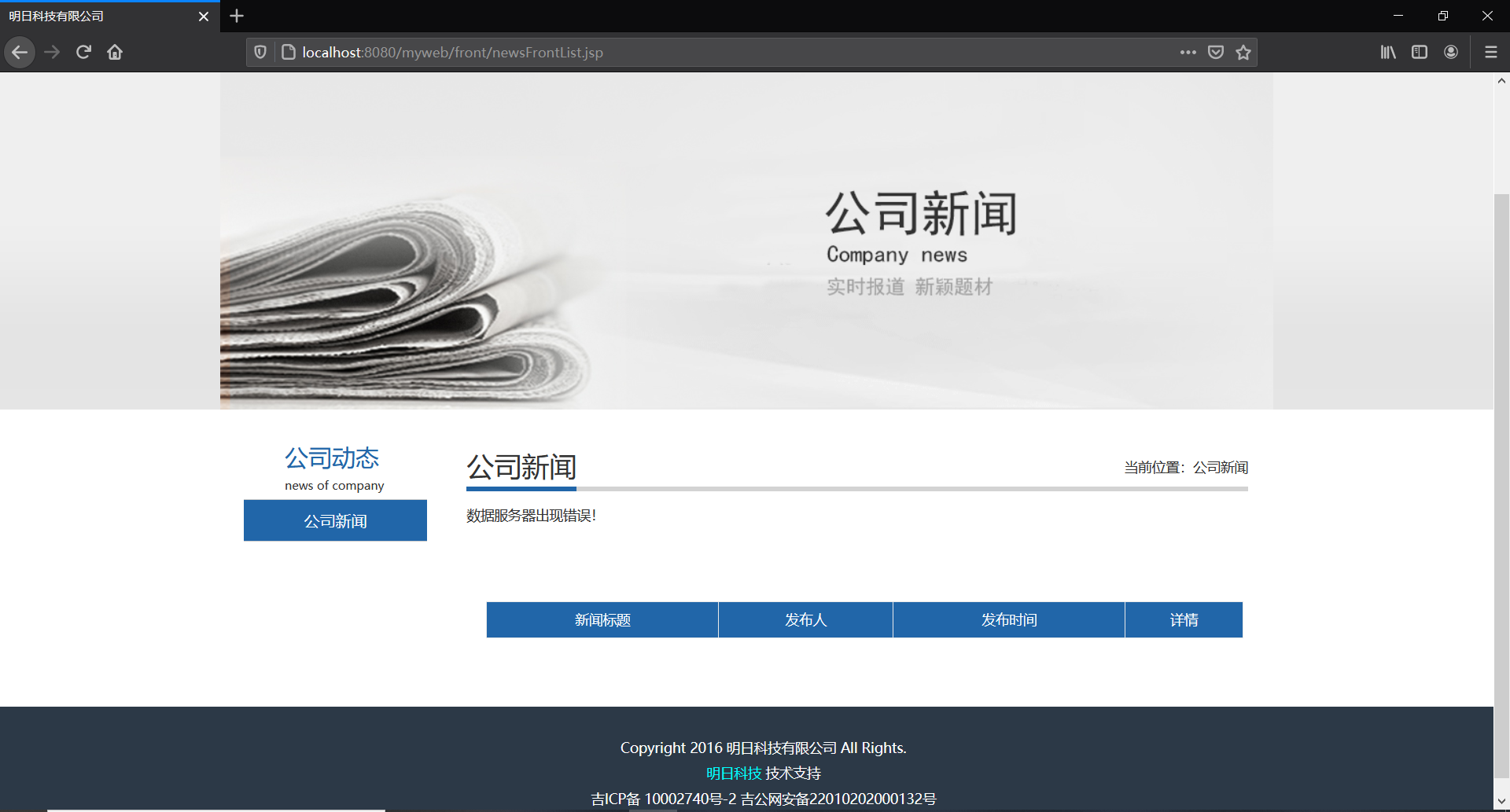This screenshot has height=812, width=1510.
Task: Click the forward navigation arrow
Action: coord(52,53)
